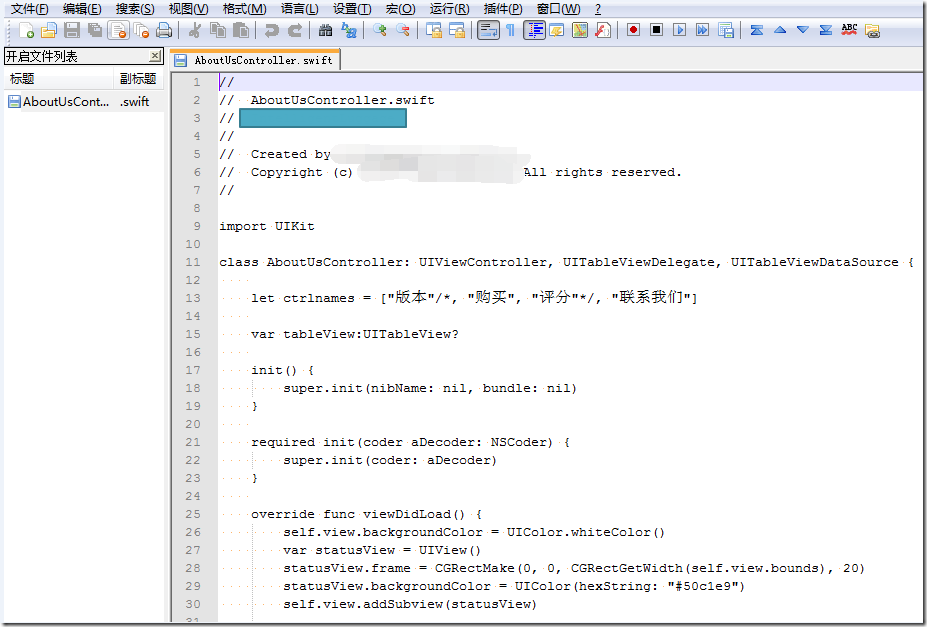Sort file list by 标题 column header
This screenshot has height=627, width=927.
59,78
